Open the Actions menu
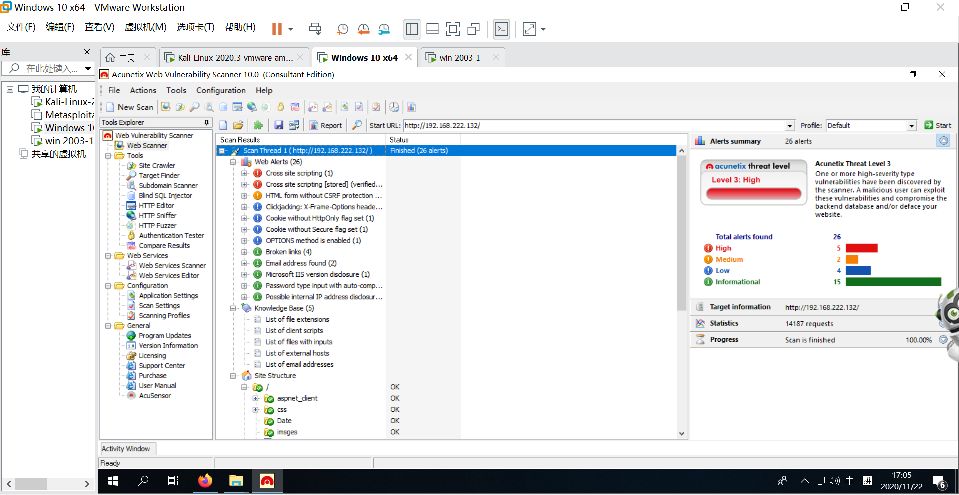 point(143,90)
